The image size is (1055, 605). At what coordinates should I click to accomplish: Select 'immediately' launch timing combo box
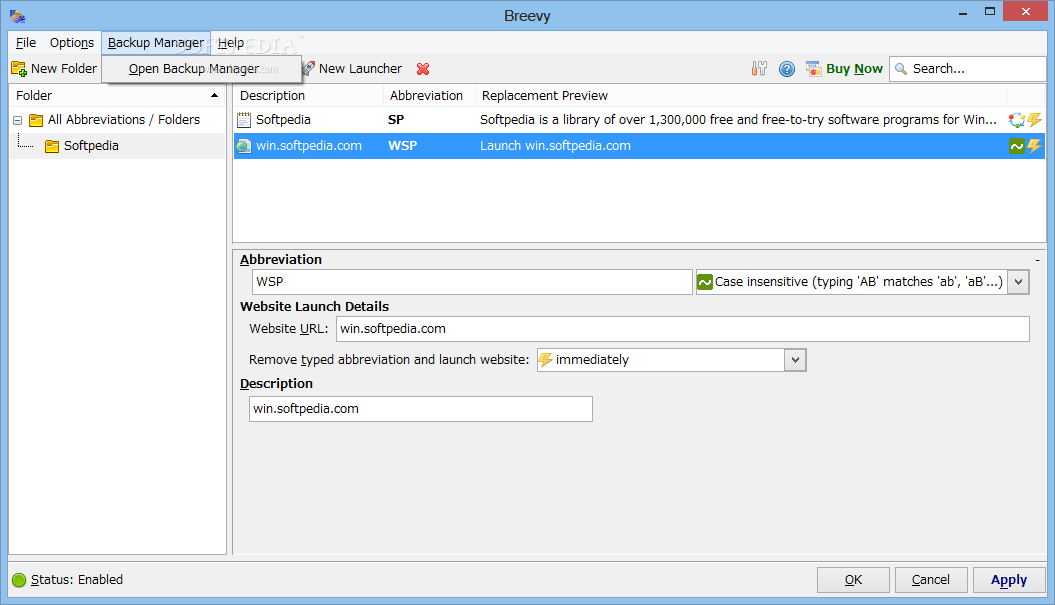(671, 360)
